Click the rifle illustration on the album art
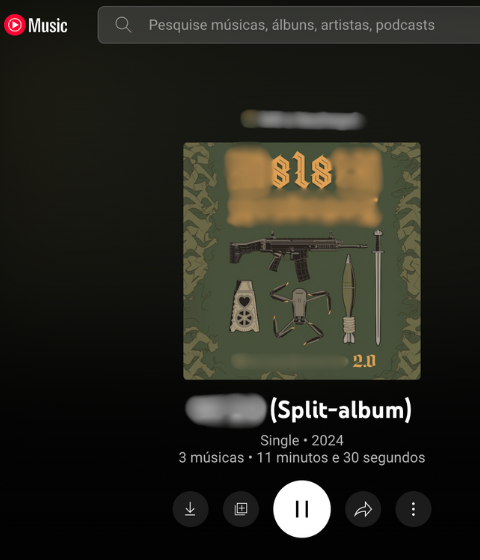This screenshot has height=560, width=480. (298, 256)
